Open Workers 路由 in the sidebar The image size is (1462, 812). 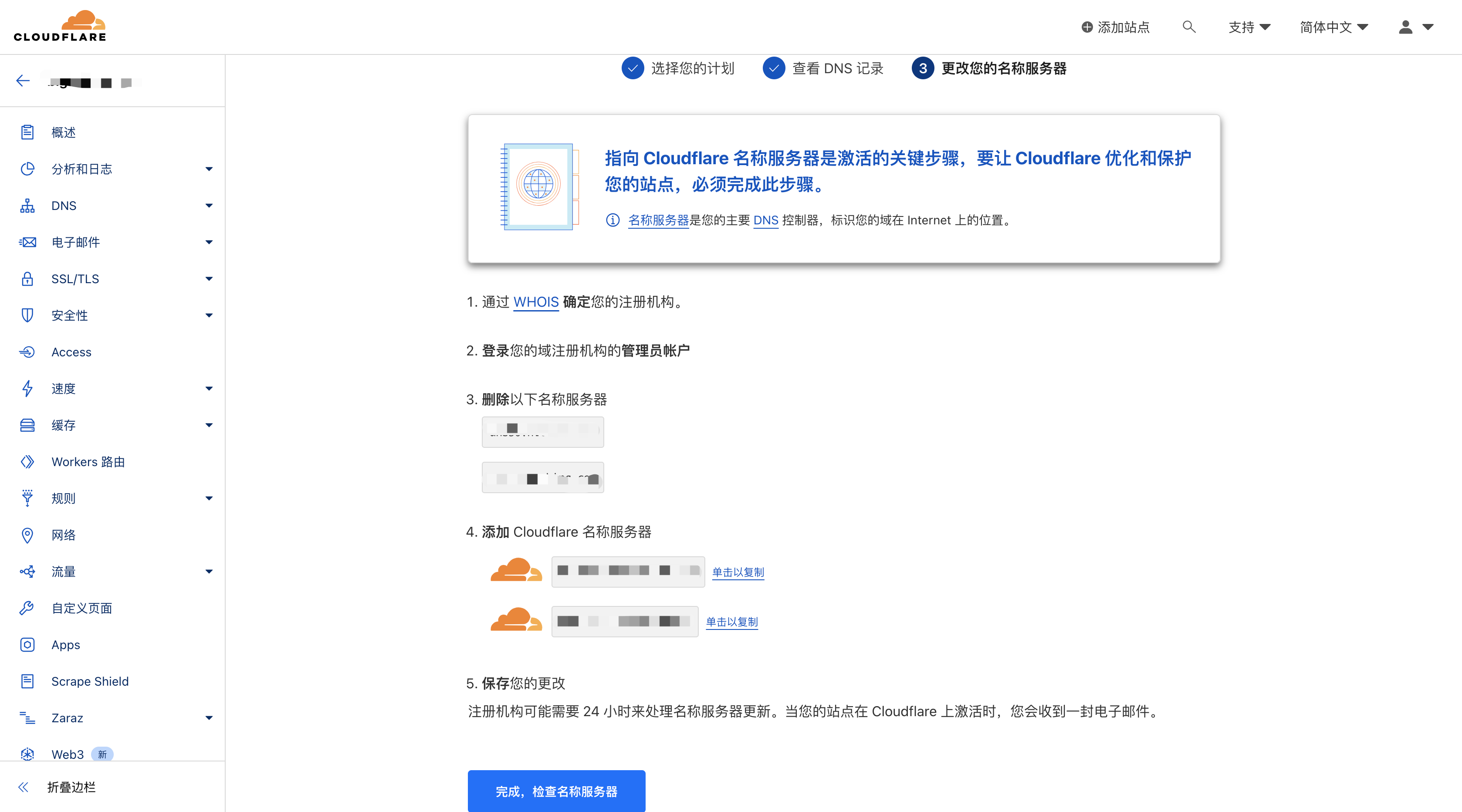[88, 462]
